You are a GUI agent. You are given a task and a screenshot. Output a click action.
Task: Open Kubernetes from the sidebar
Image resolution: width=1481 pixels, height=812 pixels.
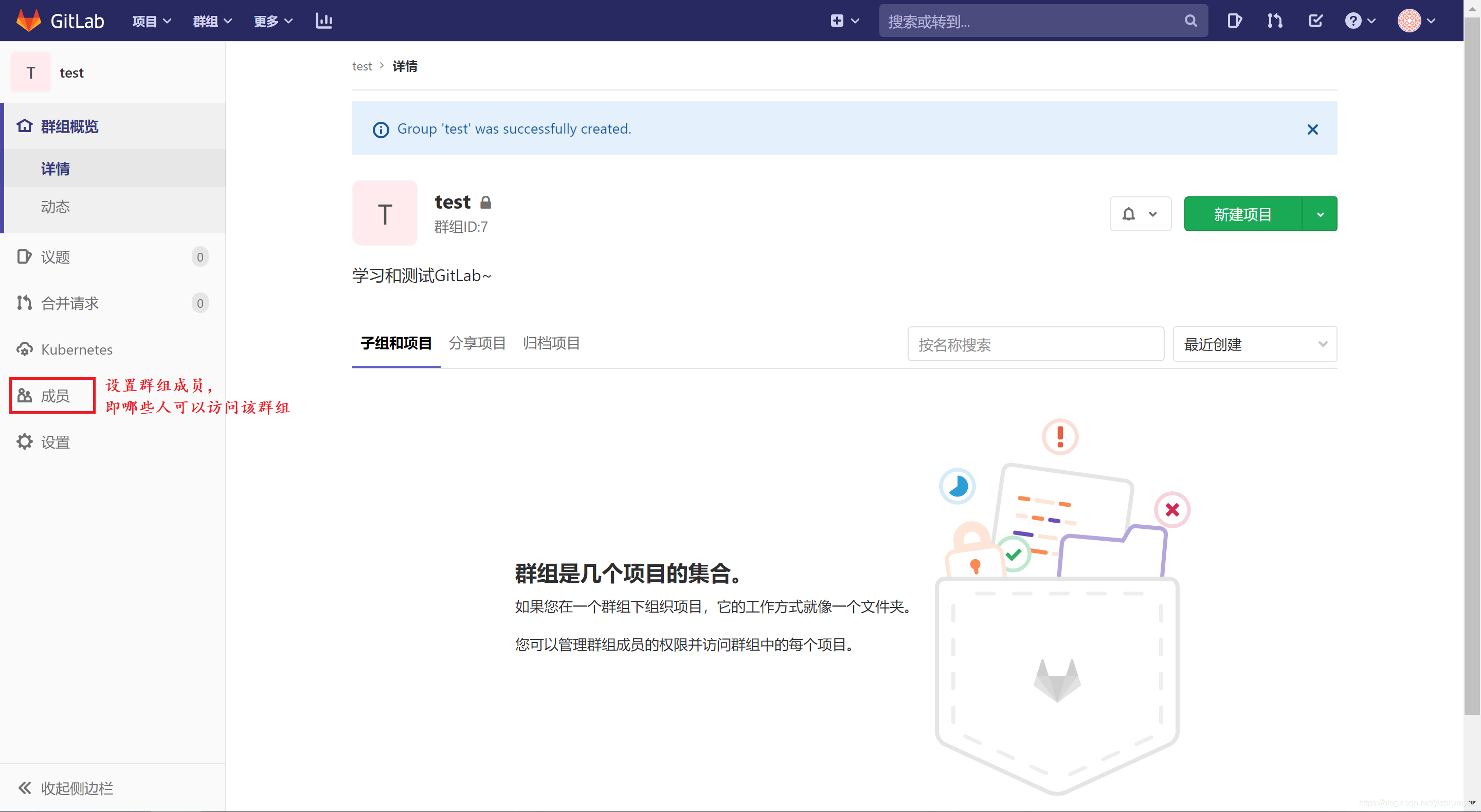click(76, 349)
